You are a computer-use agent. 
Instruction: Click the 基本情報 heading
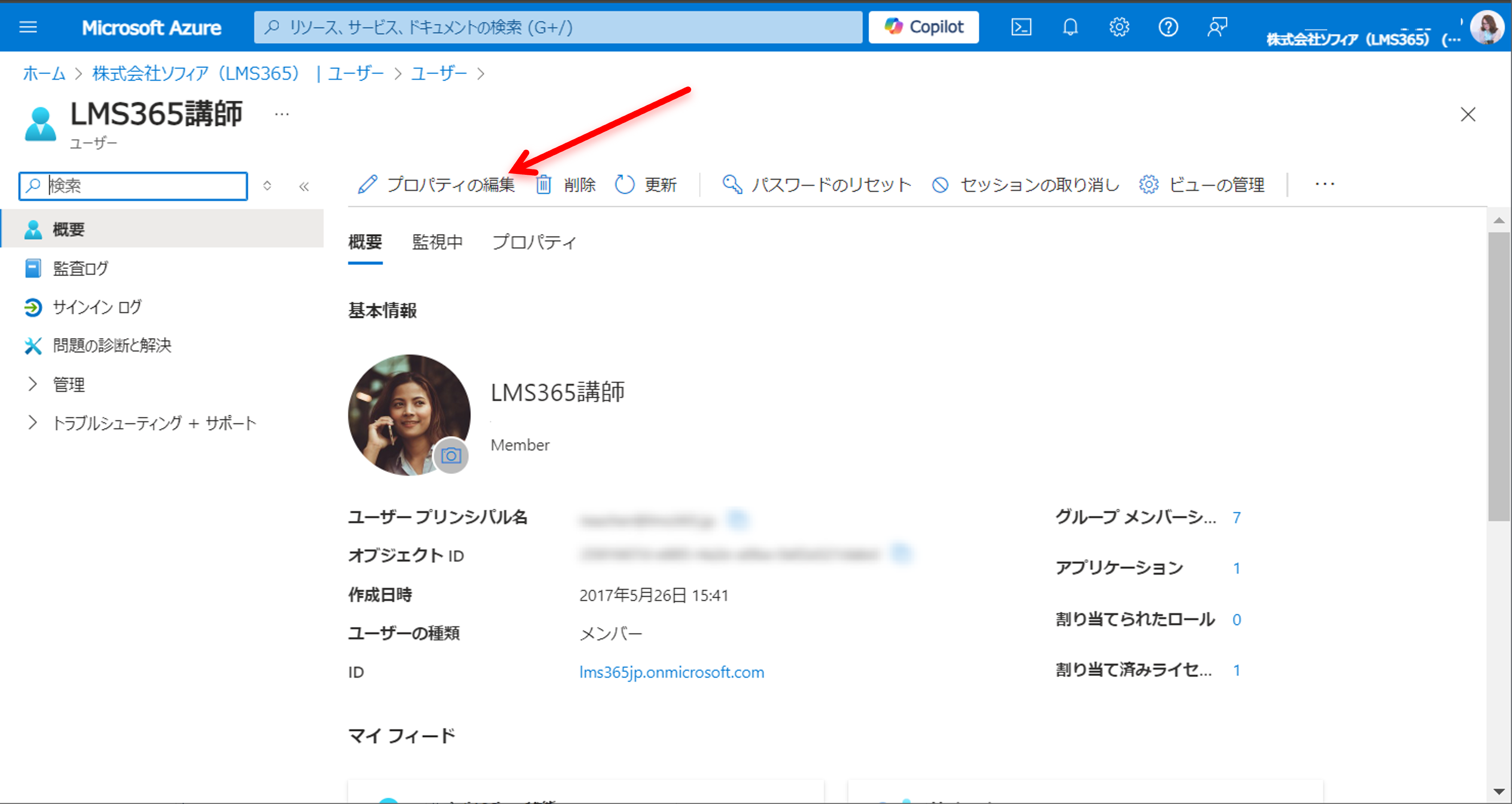(x=382, y=310)
